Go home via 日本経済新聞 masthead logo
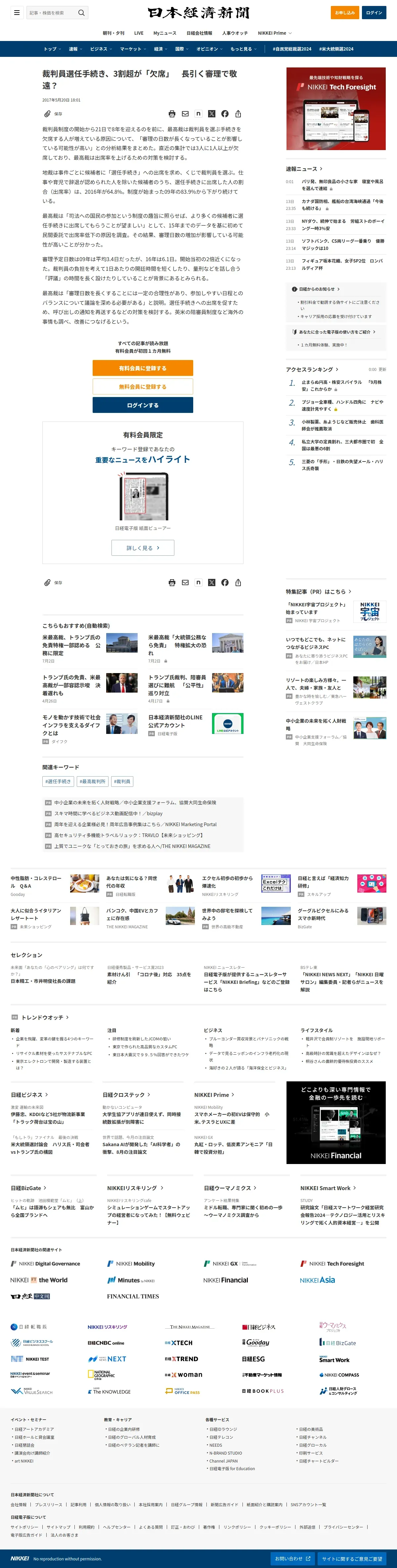 click(x=198, y=13)
